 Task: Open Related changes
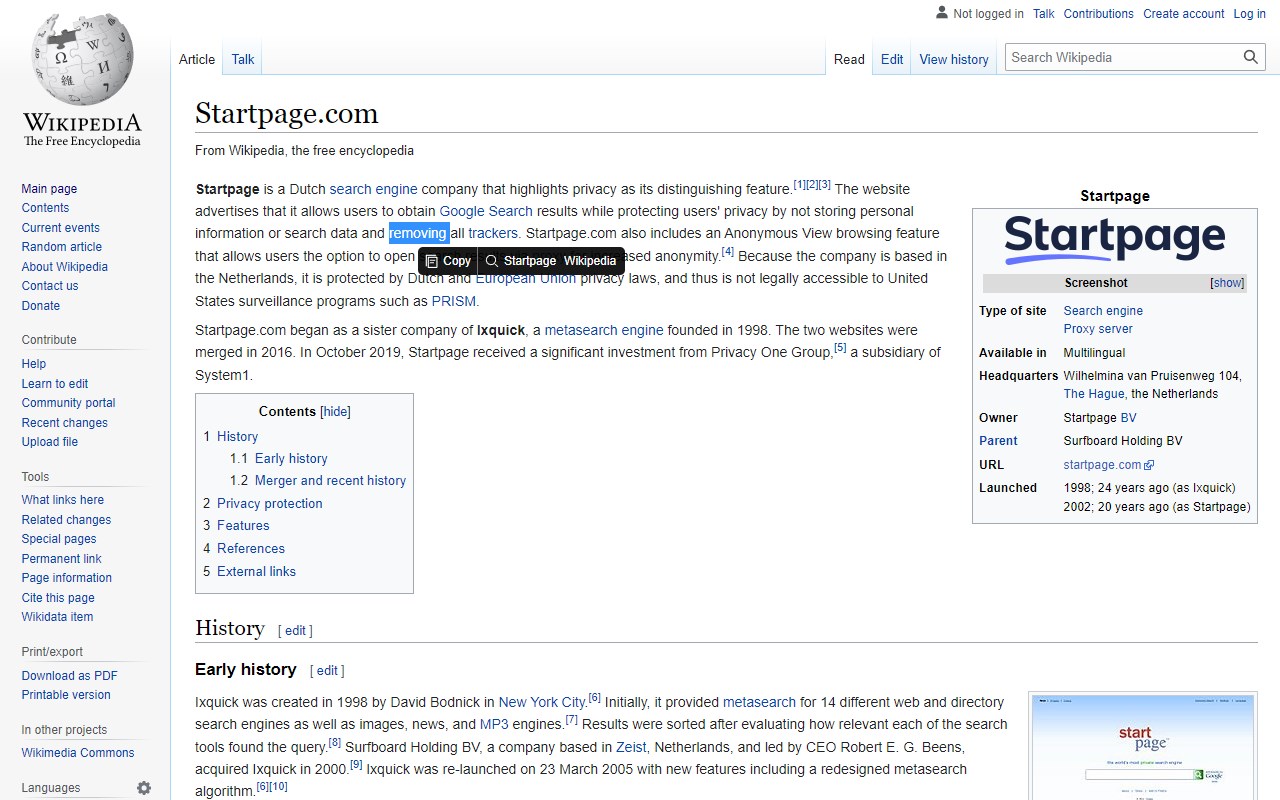tap(66, 520)
